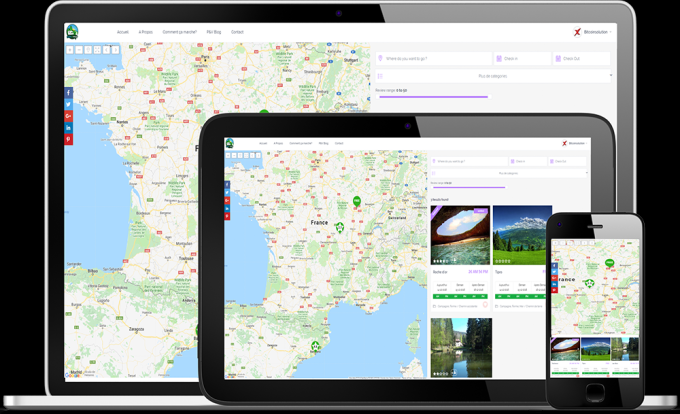Screen dimensions: 680x414
Task: Click the LinkedIn share icon on the laptop map
Action: tap(69, 128)
